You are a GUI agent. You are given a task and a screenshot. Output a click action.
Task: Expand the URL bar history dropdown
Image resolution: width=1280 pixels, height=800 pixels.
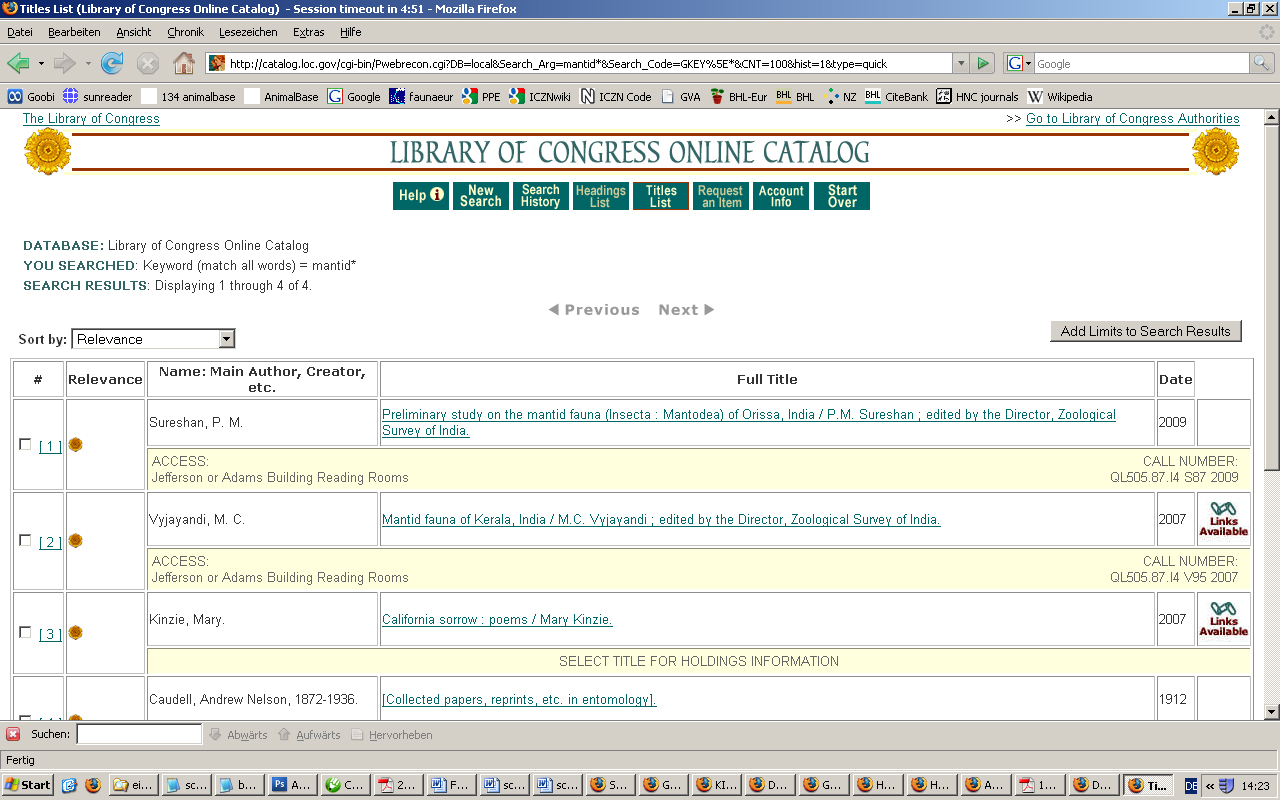click(961, 64)
